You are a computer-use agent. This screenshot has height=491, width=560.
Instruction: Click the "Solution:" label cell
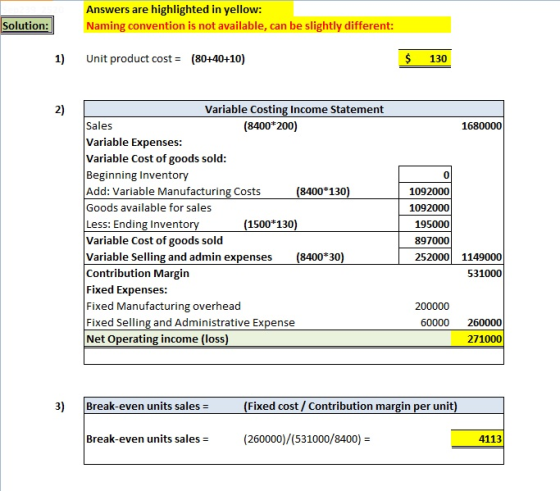27,26
